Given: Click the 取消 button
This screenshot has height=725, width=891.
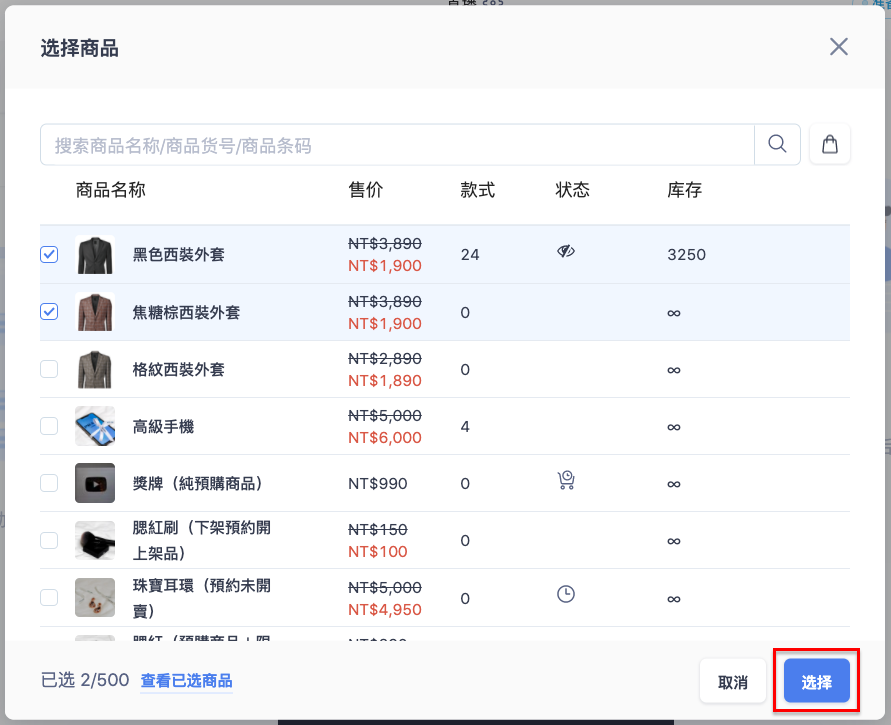Looking at the screenshot, I should point(732,681).
